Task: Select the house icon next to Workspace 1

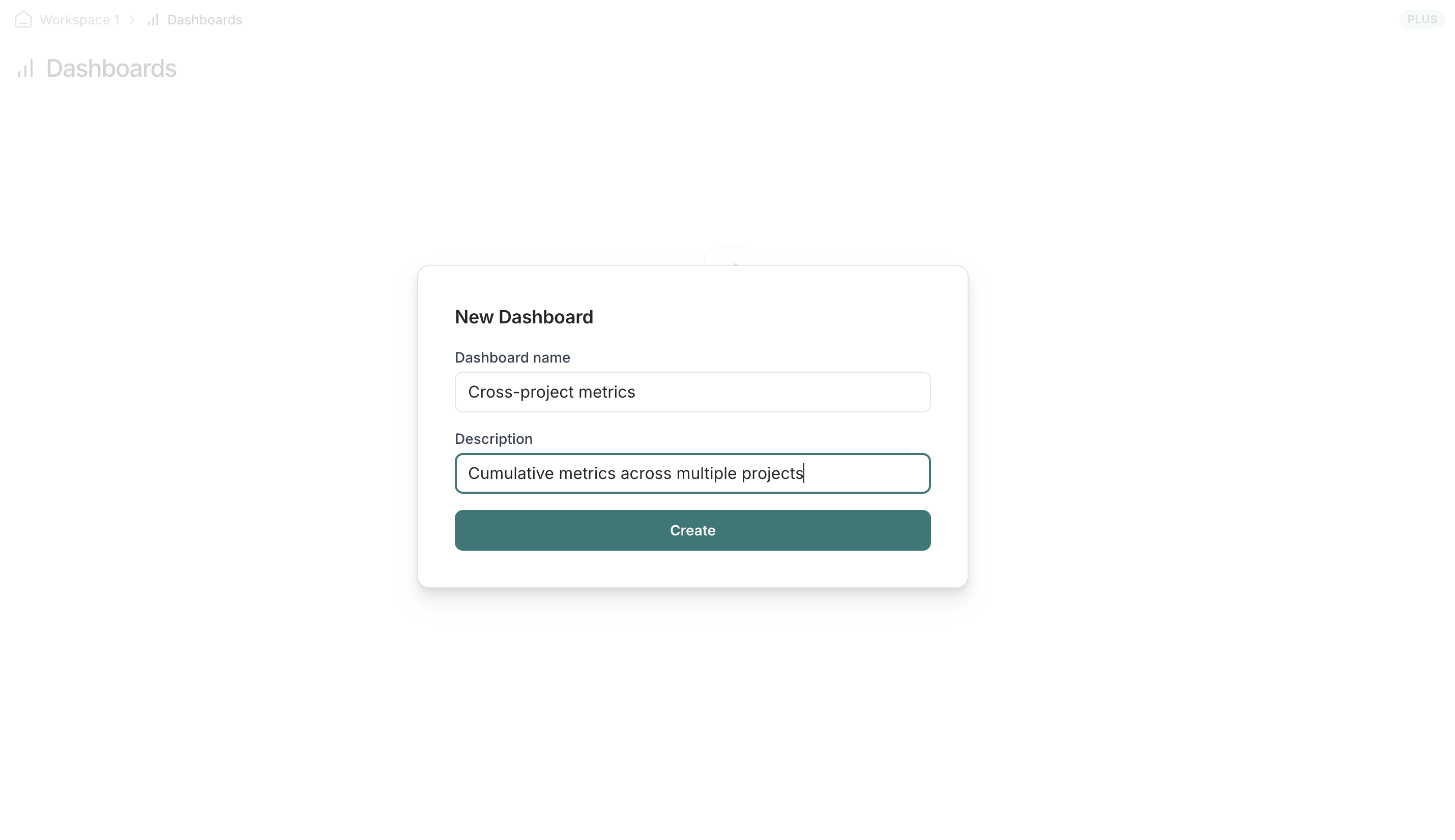Action: (x=23, y=19)
